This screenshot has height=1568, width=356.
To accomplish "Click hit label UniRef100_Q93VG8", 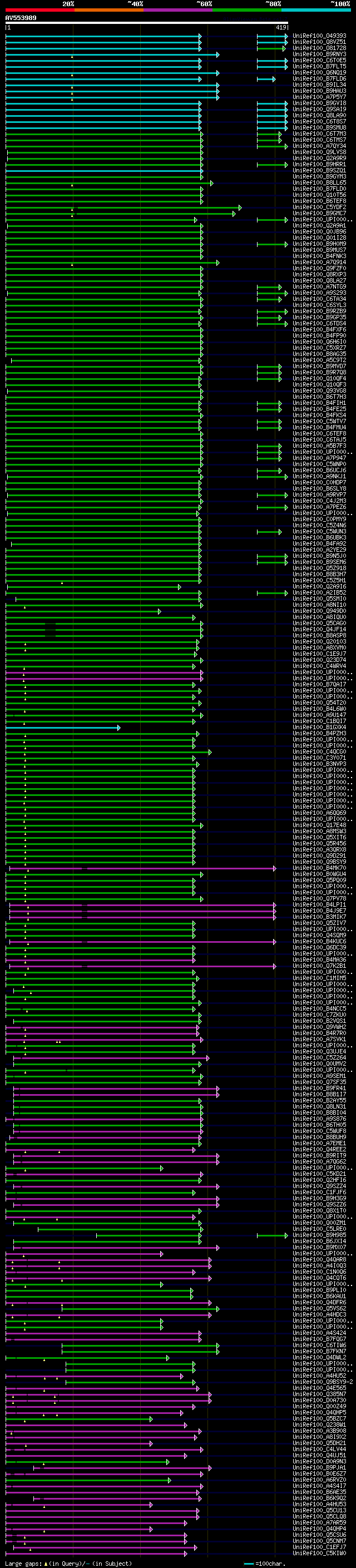I will tap(319, 390).
